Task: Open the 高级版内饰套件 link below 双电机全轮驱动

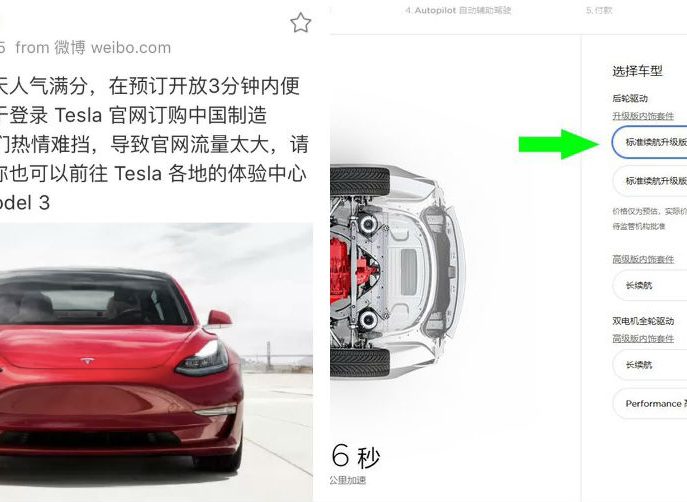Action: pyautogui.click(x=643, y=338)
